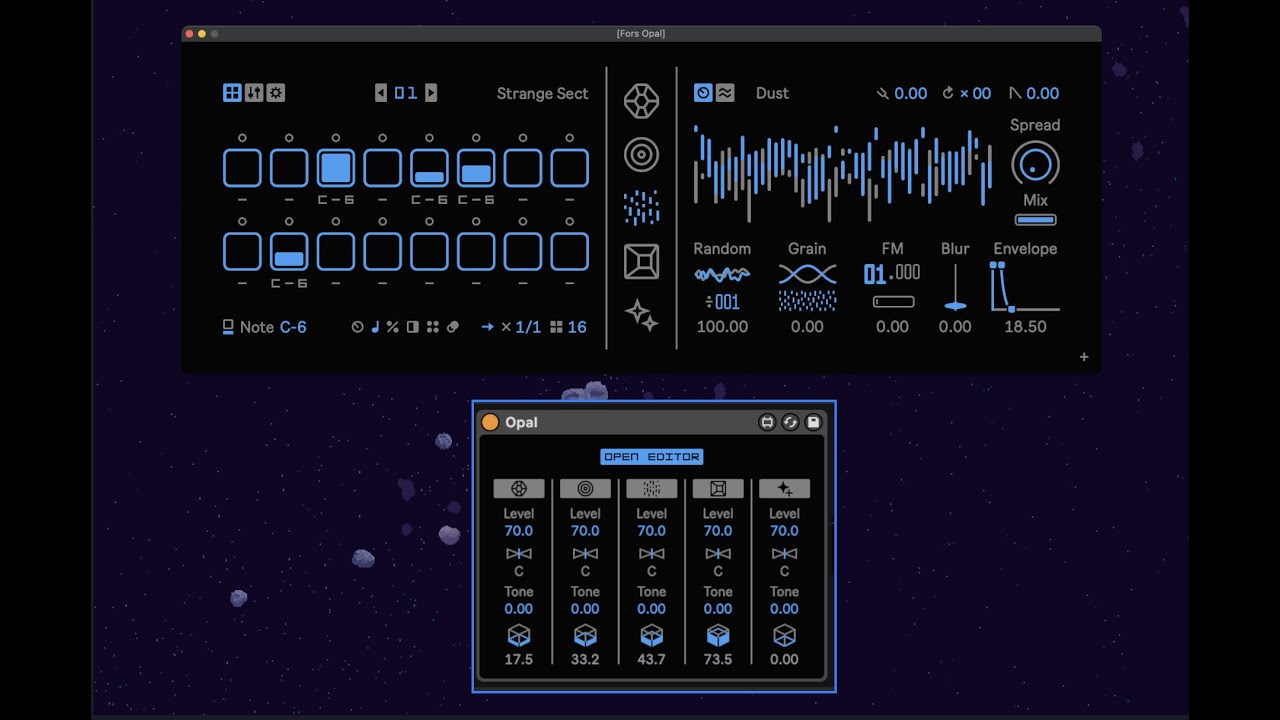
Task: Click the clock icon in the sequencer bottom toolbar
Action: [358, 327]
